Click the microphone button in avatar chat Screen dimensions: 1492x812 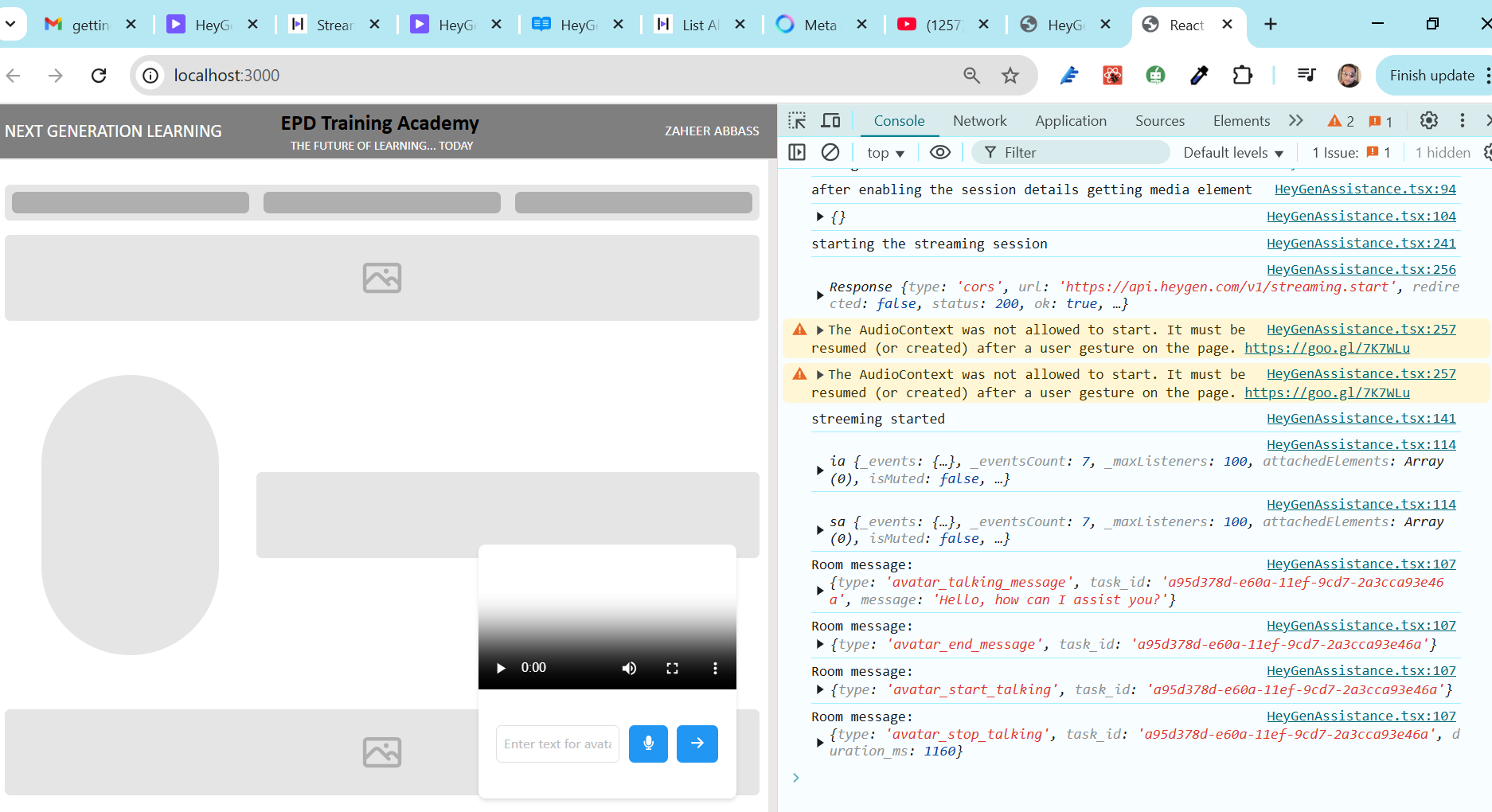coord(648,744)
